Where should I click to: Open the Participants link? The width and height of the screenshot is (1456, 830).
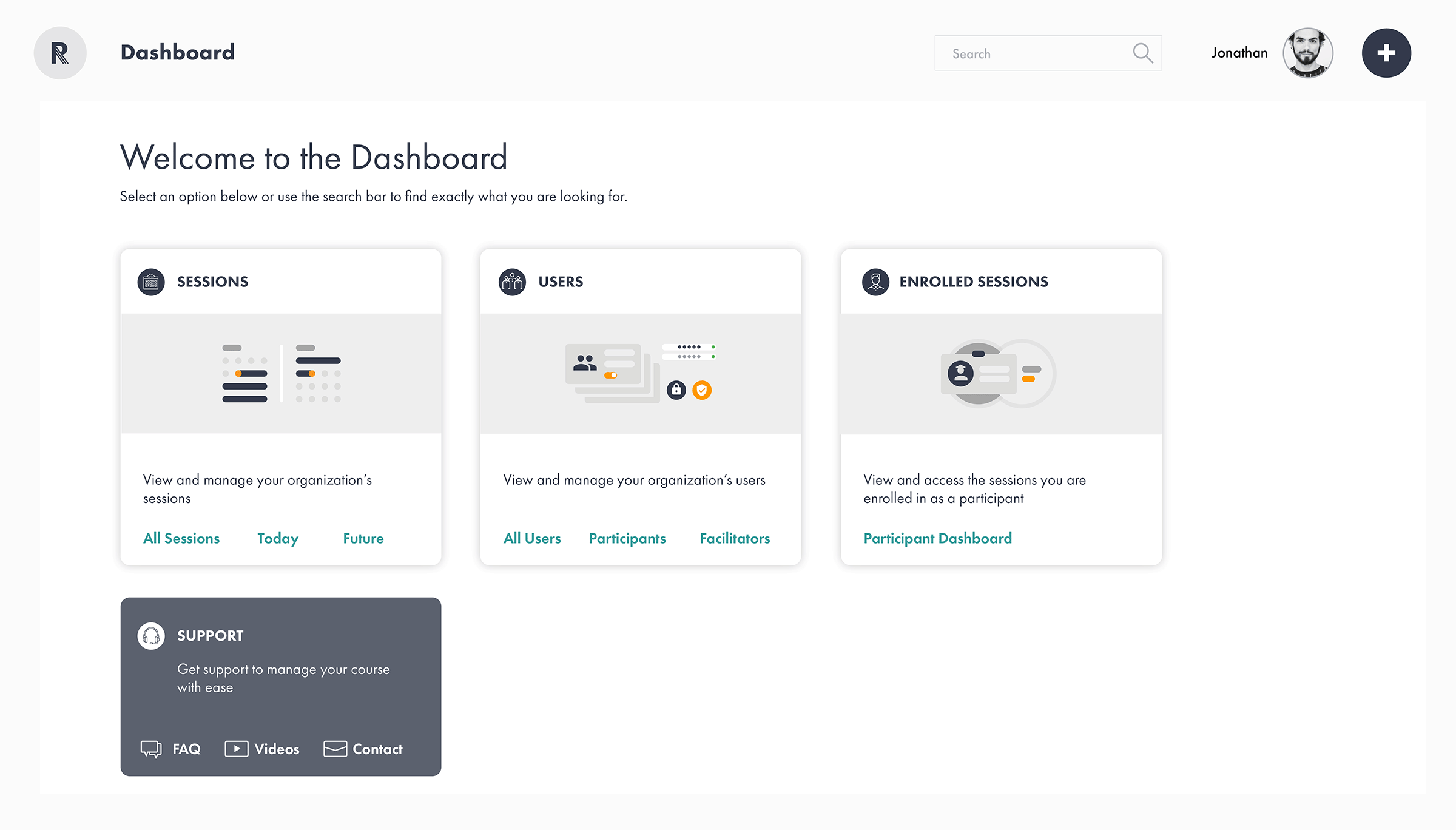[627, 539]
